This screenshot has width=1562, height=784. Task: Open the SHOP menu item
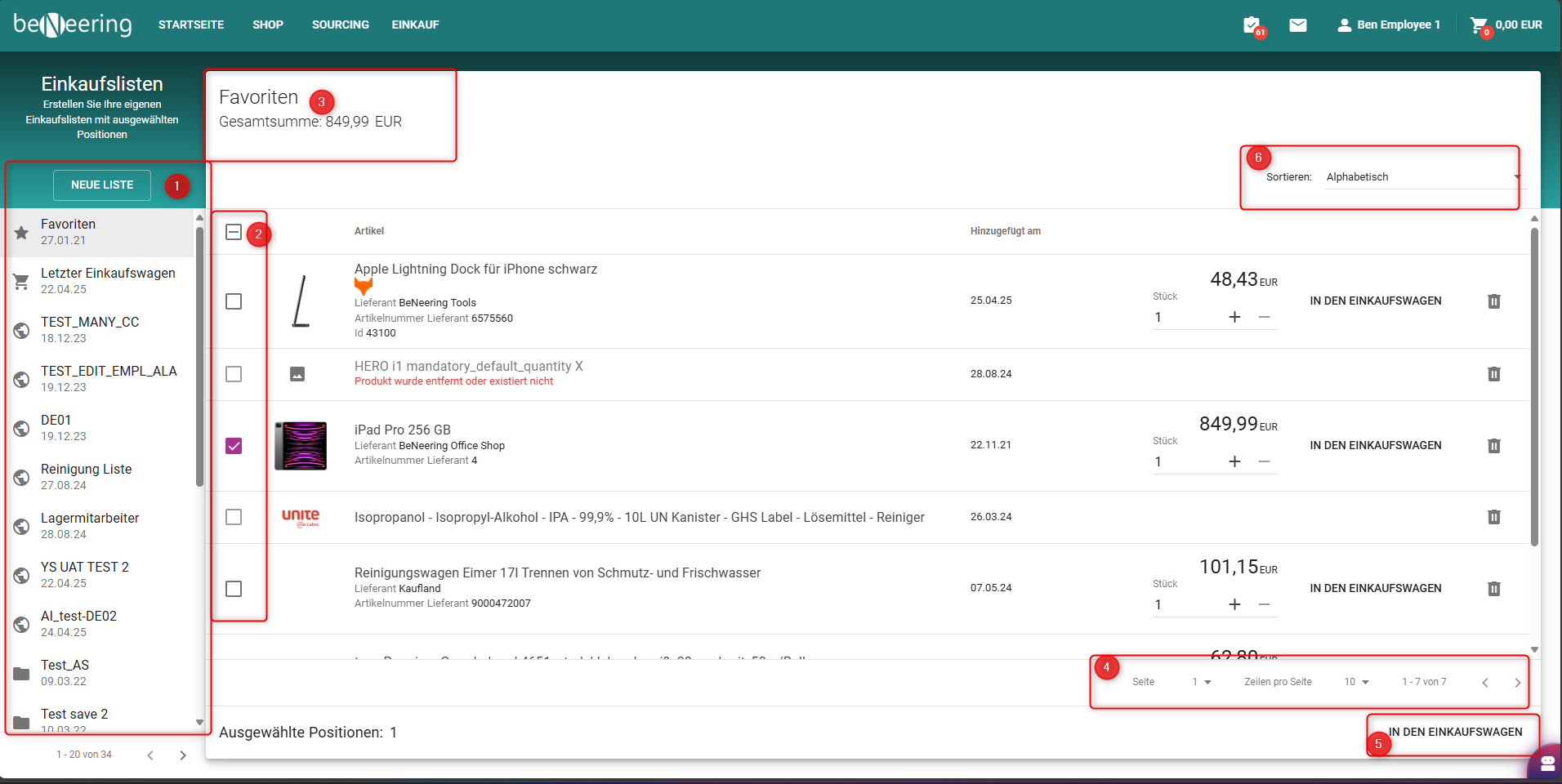click(x=267, y=25)
